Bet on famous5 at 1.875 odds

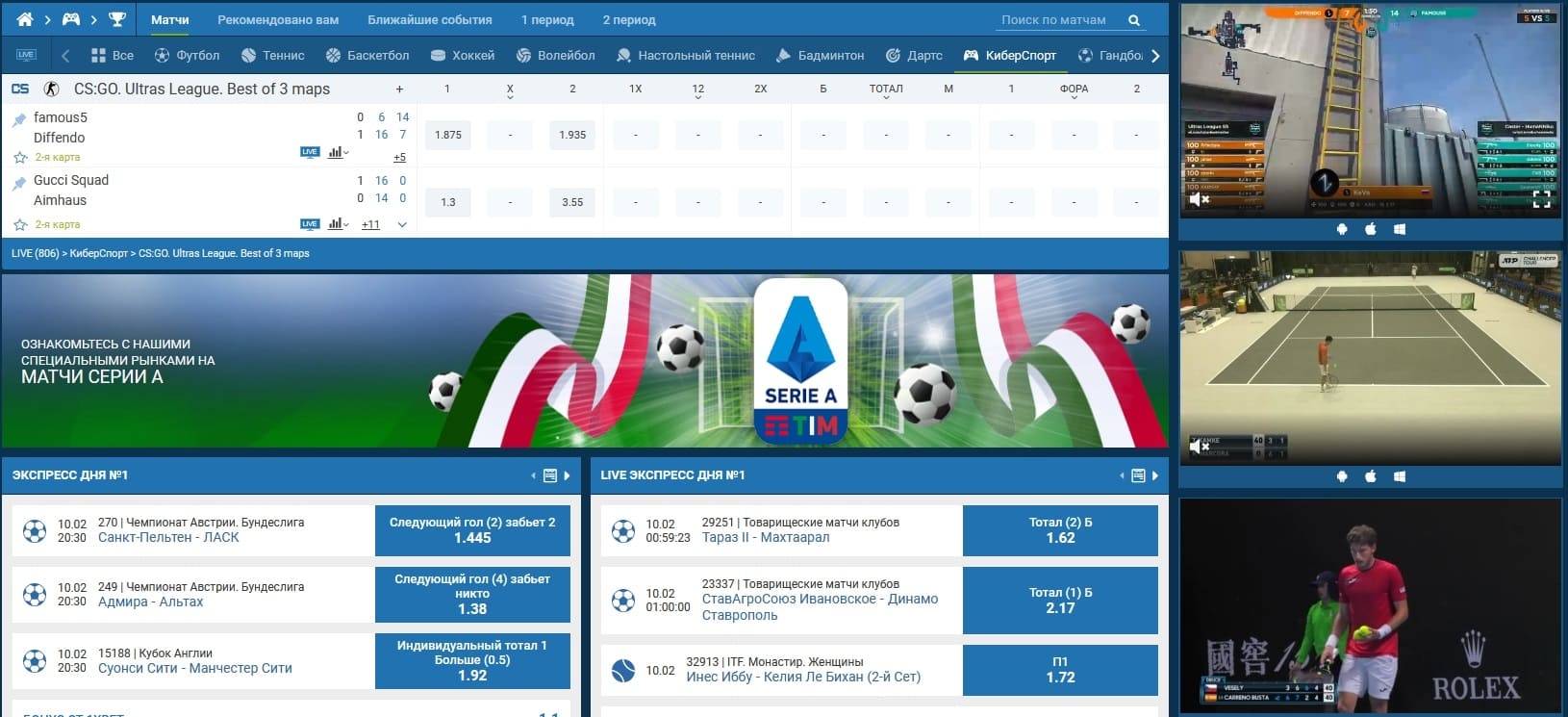(448, 135)
